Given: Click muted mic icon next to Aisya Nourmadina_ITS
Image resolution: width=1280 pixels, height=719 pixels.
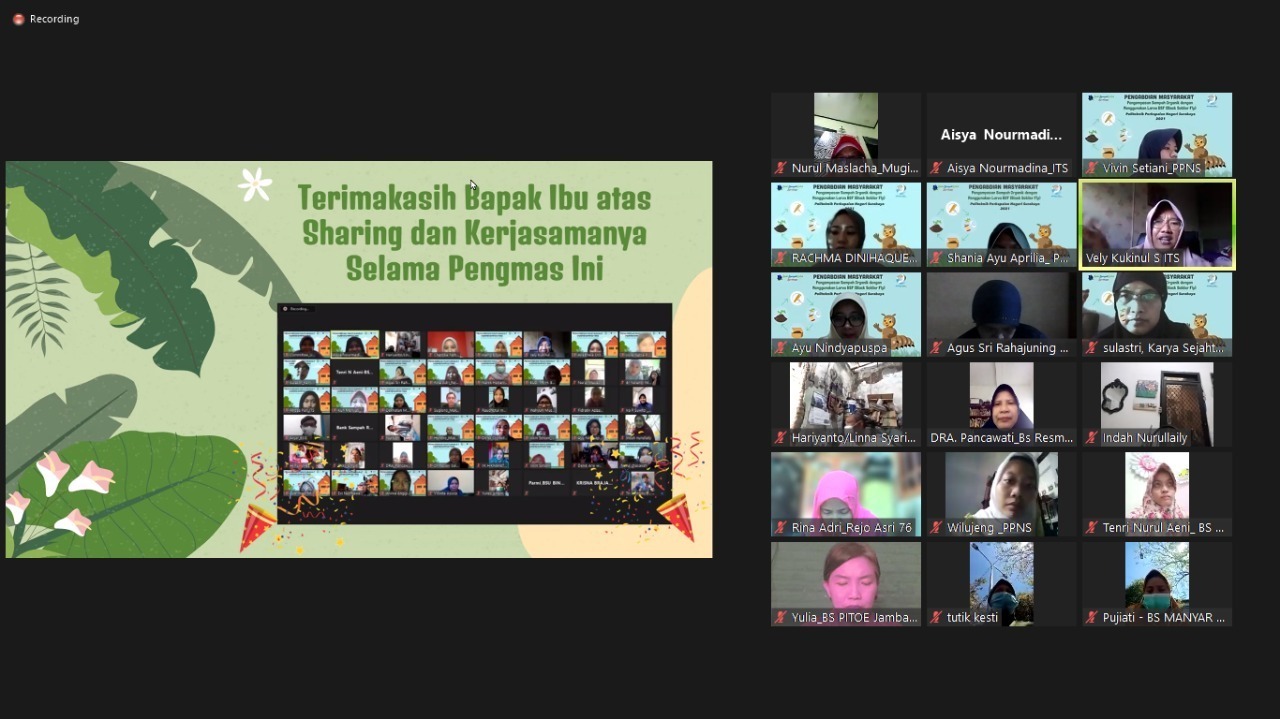Looking at the screenshot, I should pos(937,168).
